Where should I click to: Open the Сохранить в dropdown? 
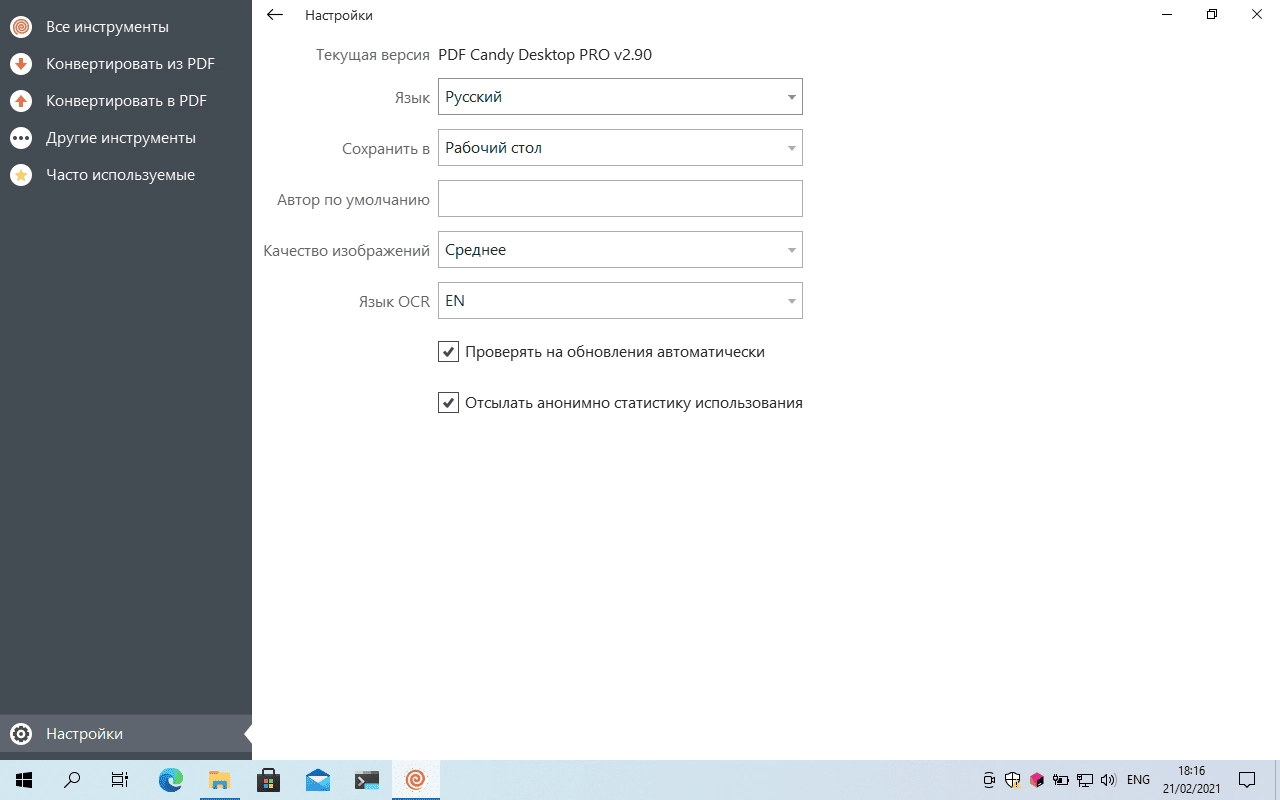(x=620, y=148)
